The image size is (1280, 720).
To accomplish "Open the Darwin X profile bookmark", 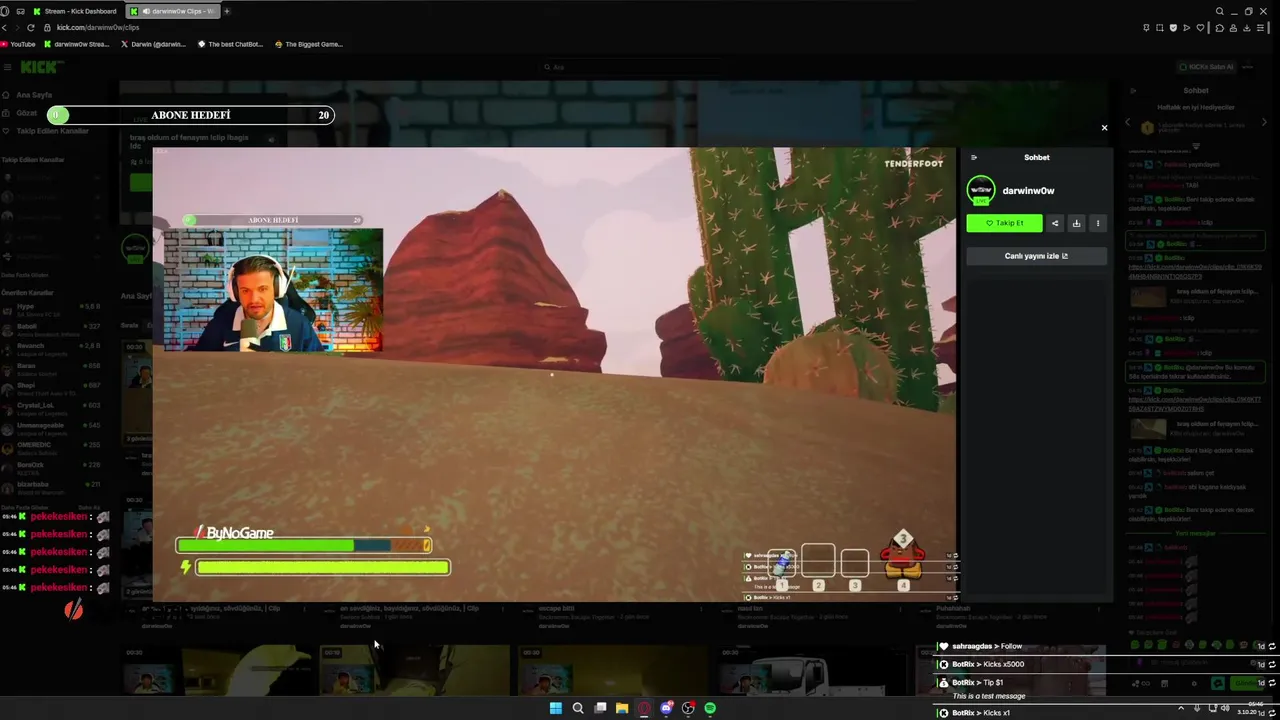I will click(x=153, y=44).
